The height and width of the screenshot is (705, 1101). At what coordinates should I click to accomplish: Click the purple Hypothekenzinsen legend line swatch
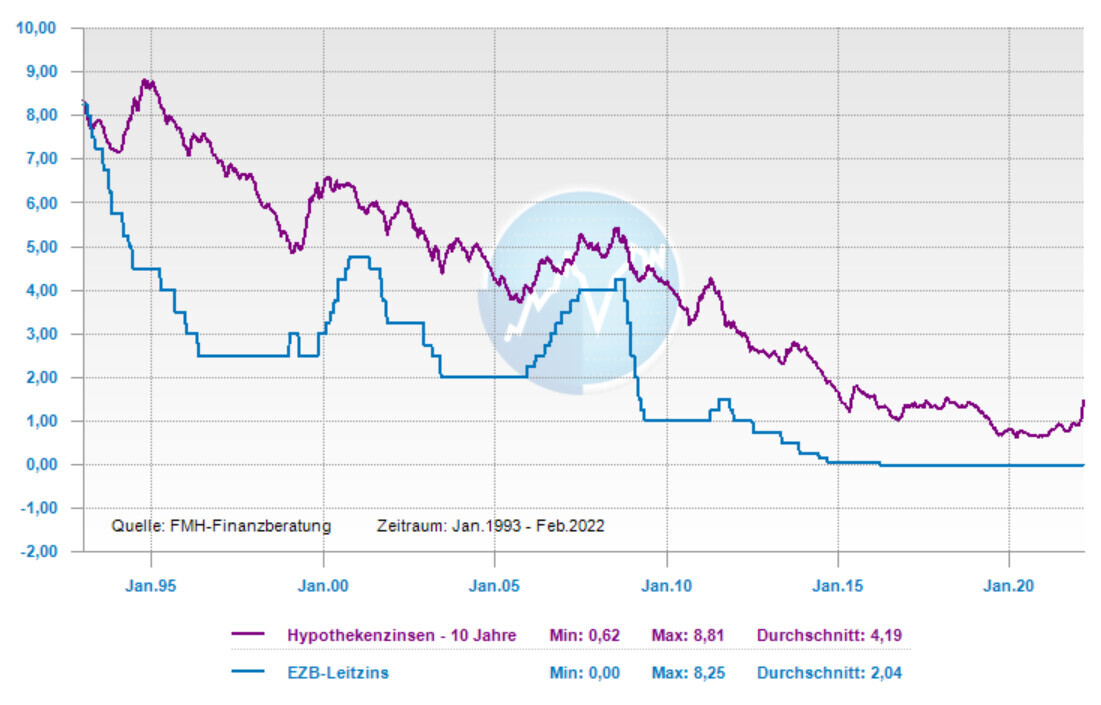coord(247,635)
